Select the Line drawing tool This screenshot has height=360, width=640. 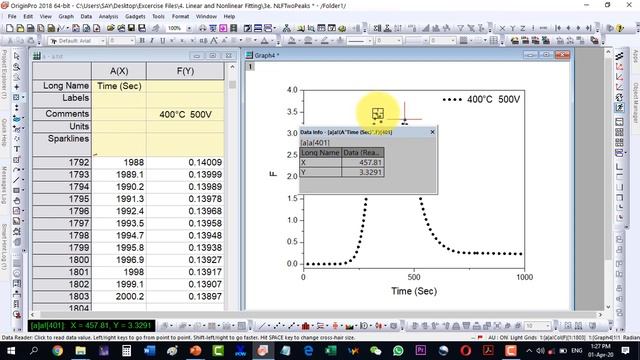coord(17,180)
